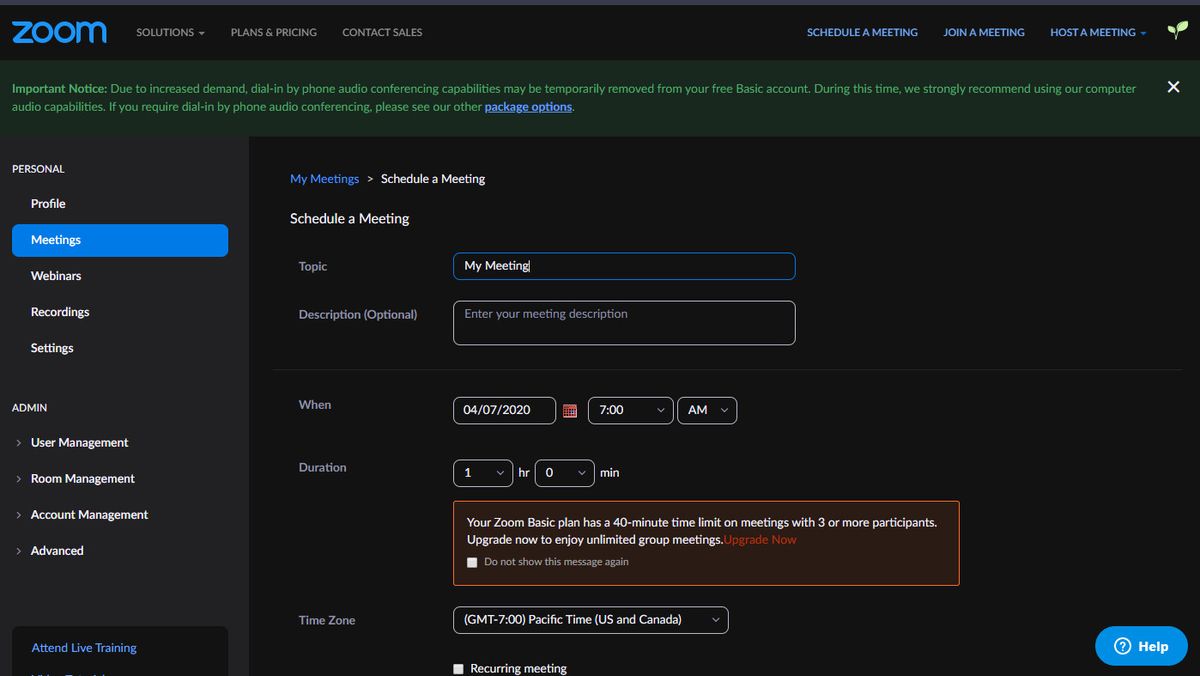Open the calendar date picker icon

[x=570, y=410]
